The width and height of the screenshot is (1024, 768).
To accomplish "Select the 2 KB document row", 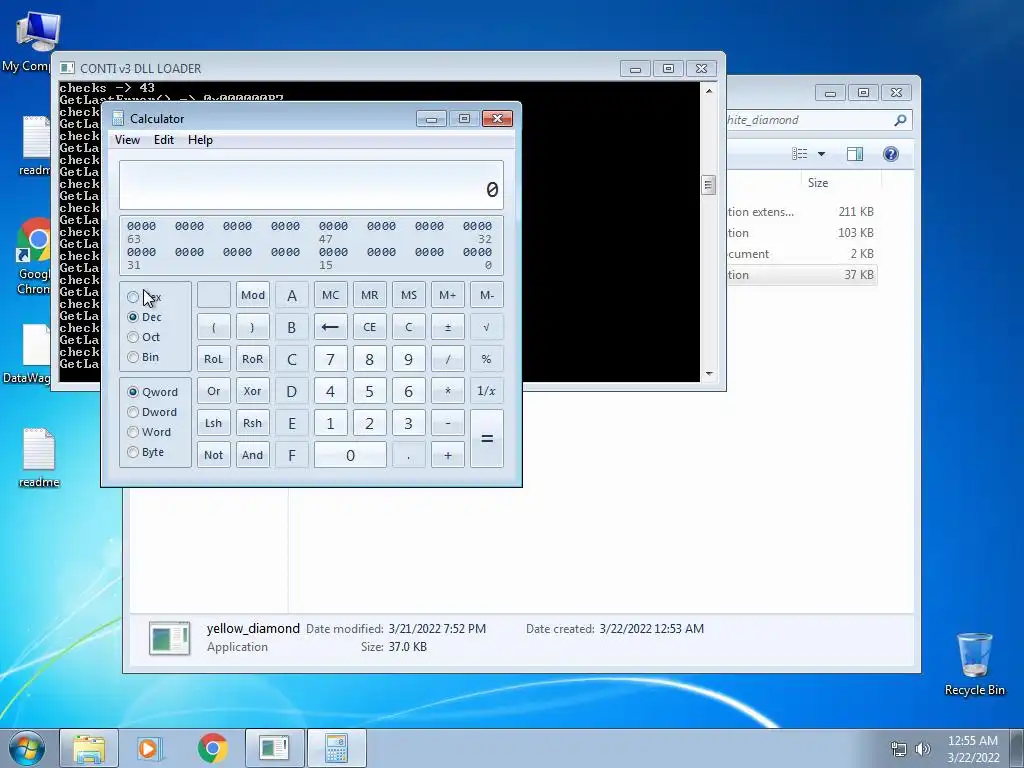I will click(801, 253).
